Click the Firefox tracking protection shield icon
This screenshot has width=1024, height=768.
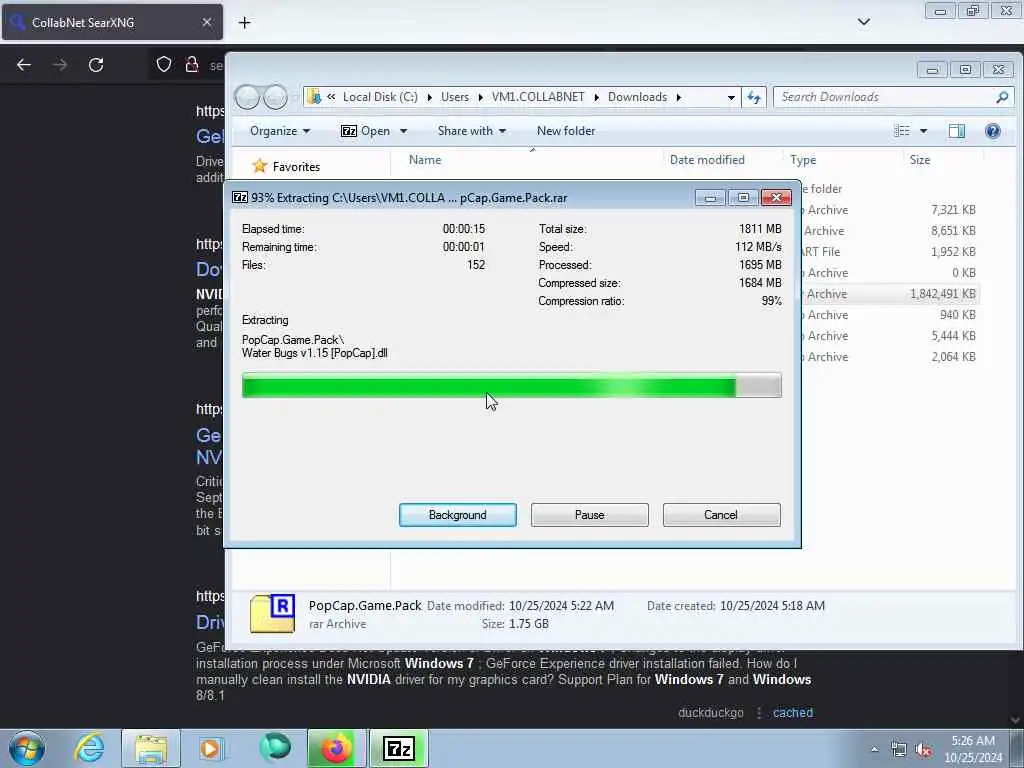[x=164, y=64]
